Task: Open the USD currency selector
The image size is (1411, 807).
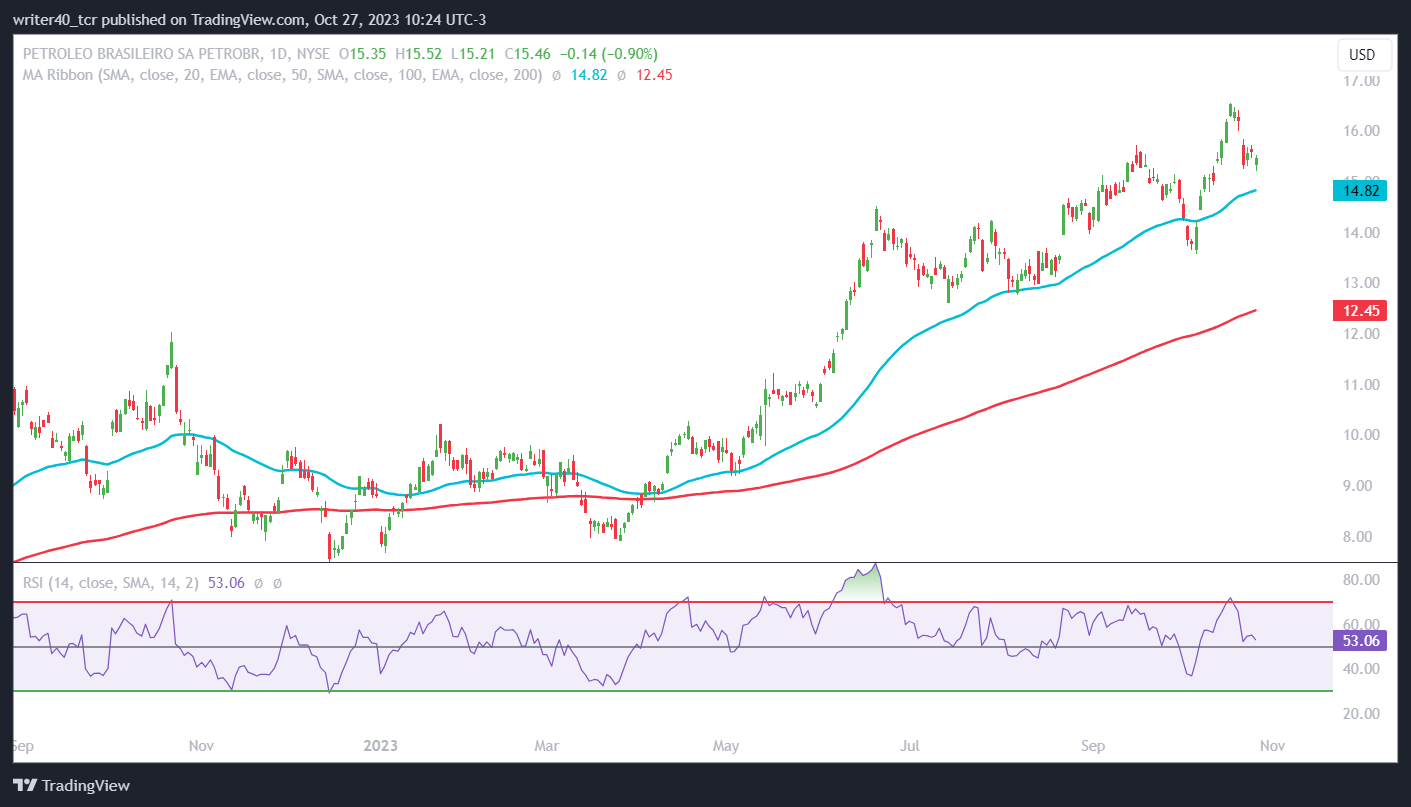Action: tap(1362, 55)
